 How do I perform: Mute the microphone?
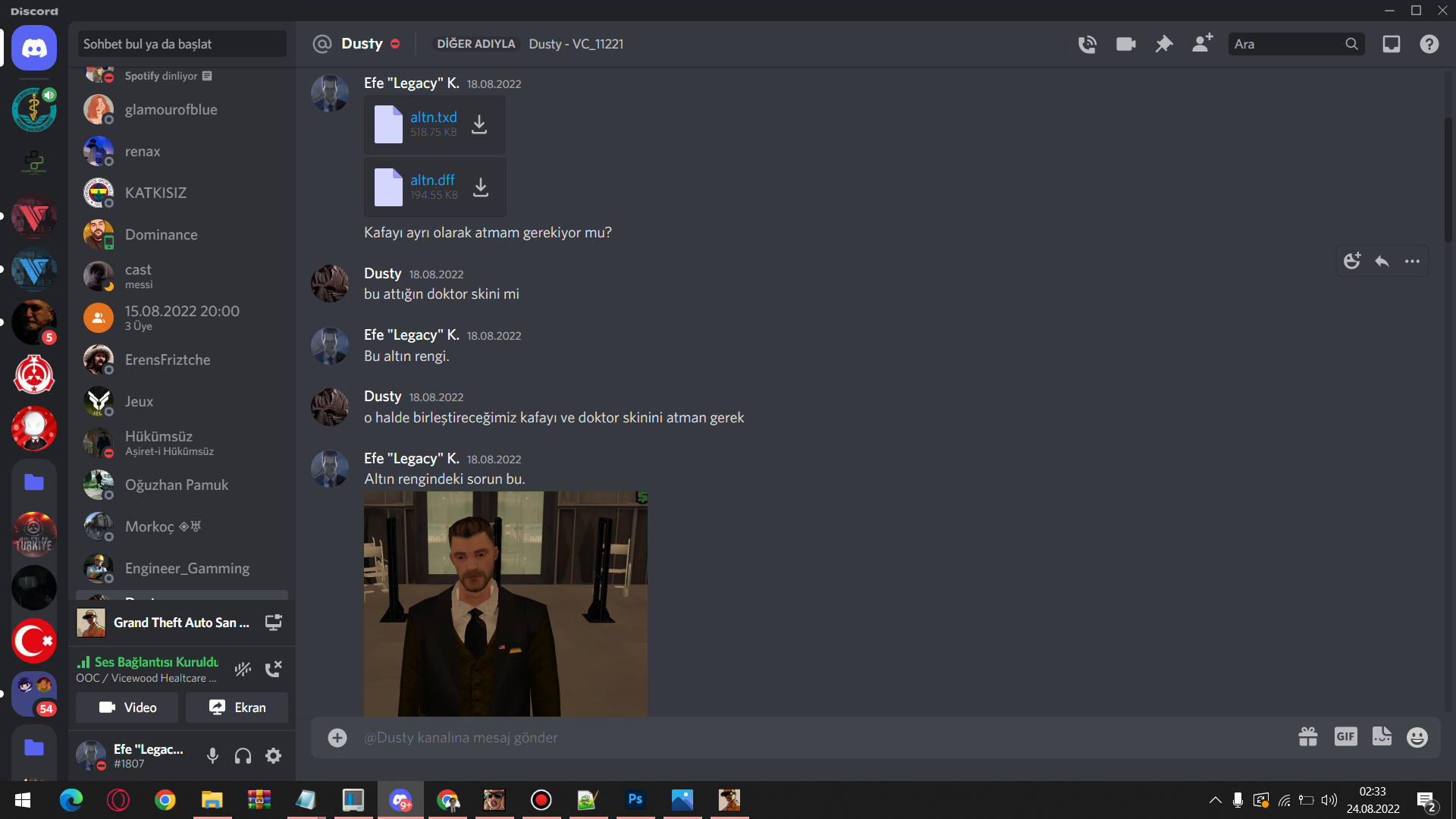213,756
